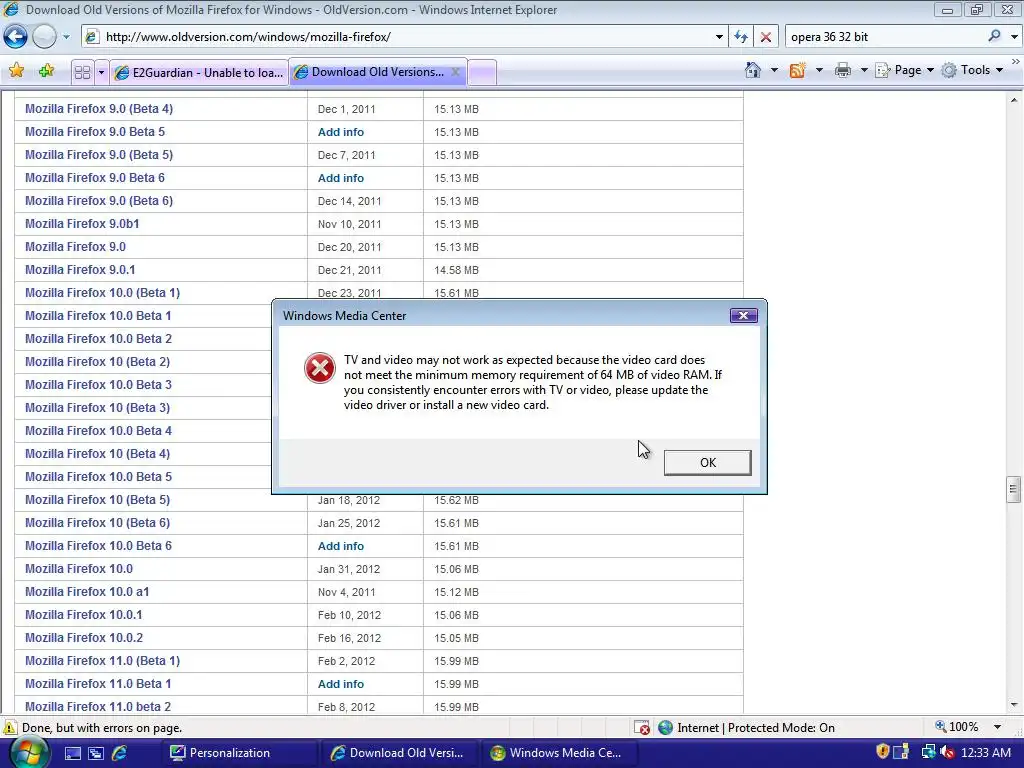Open the search provider dropdown arrow

[1014, 37]
